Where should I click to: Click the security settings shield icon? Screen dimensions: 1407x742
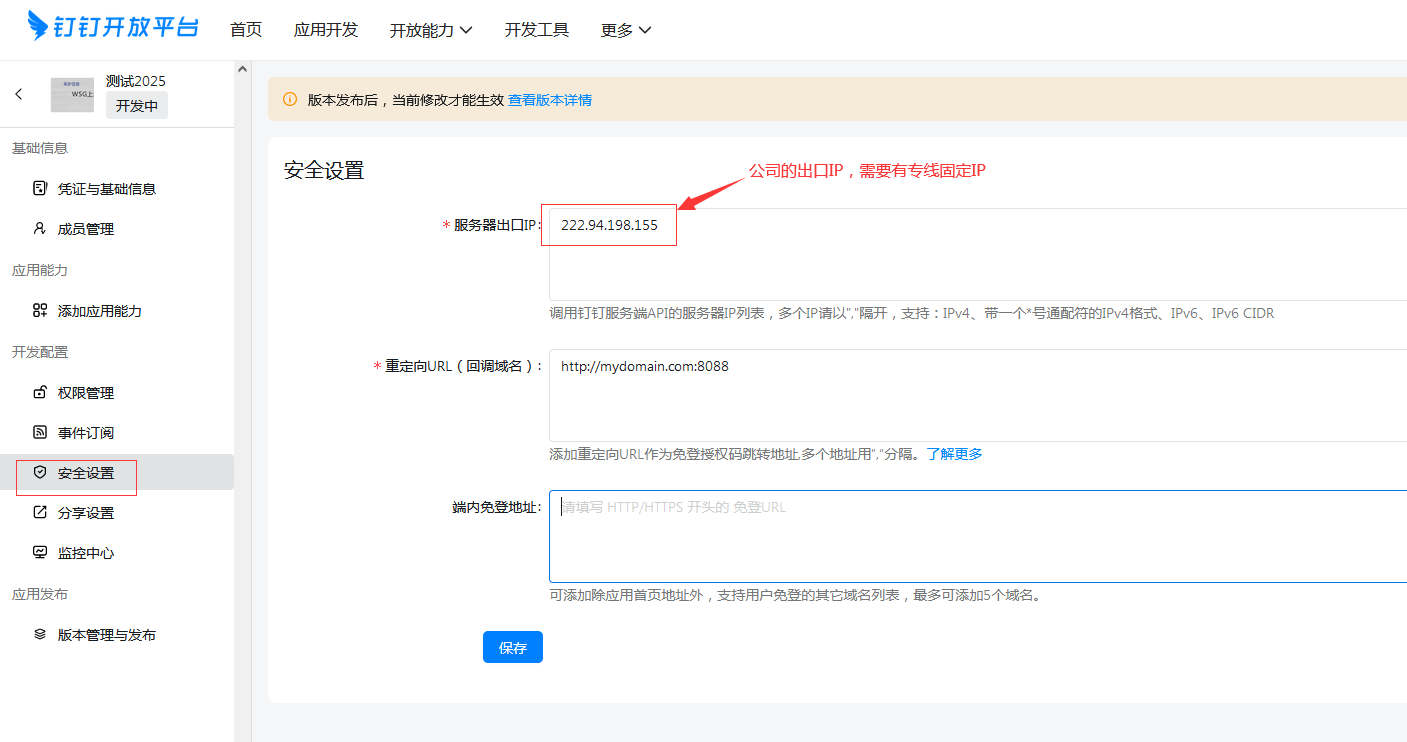coord(40,472)
